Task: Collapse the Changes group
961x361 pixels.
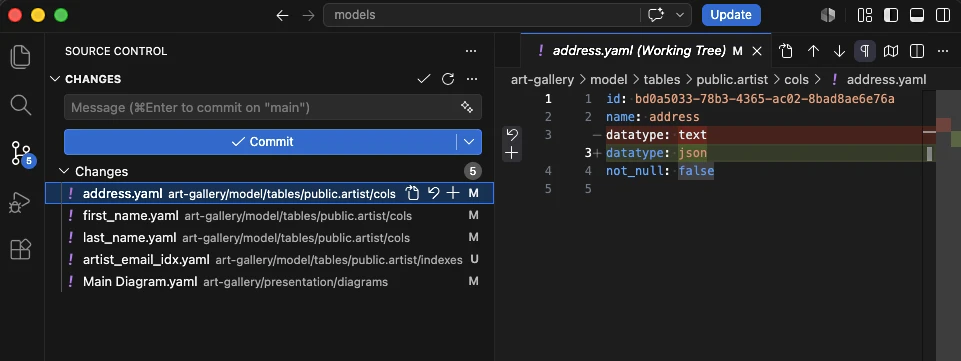Action: [95, 172]
